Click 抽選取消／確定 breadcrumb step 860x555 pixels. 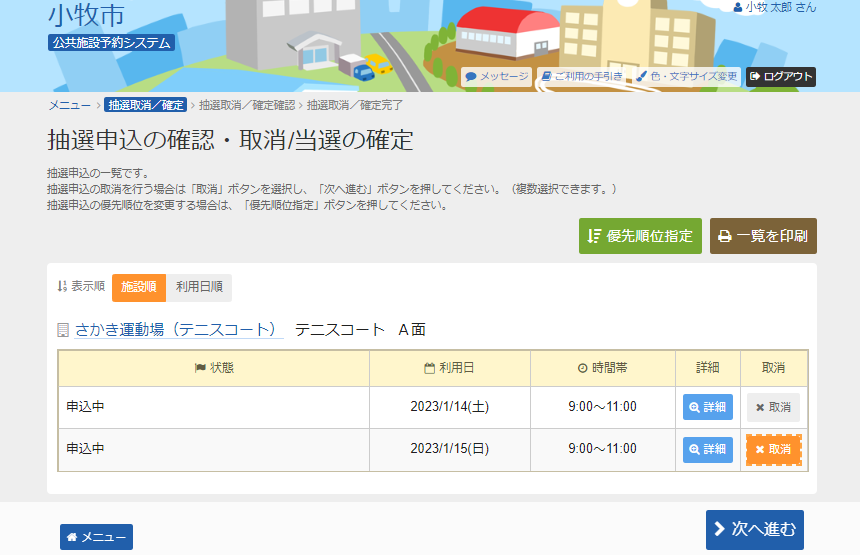pos(145,105)
